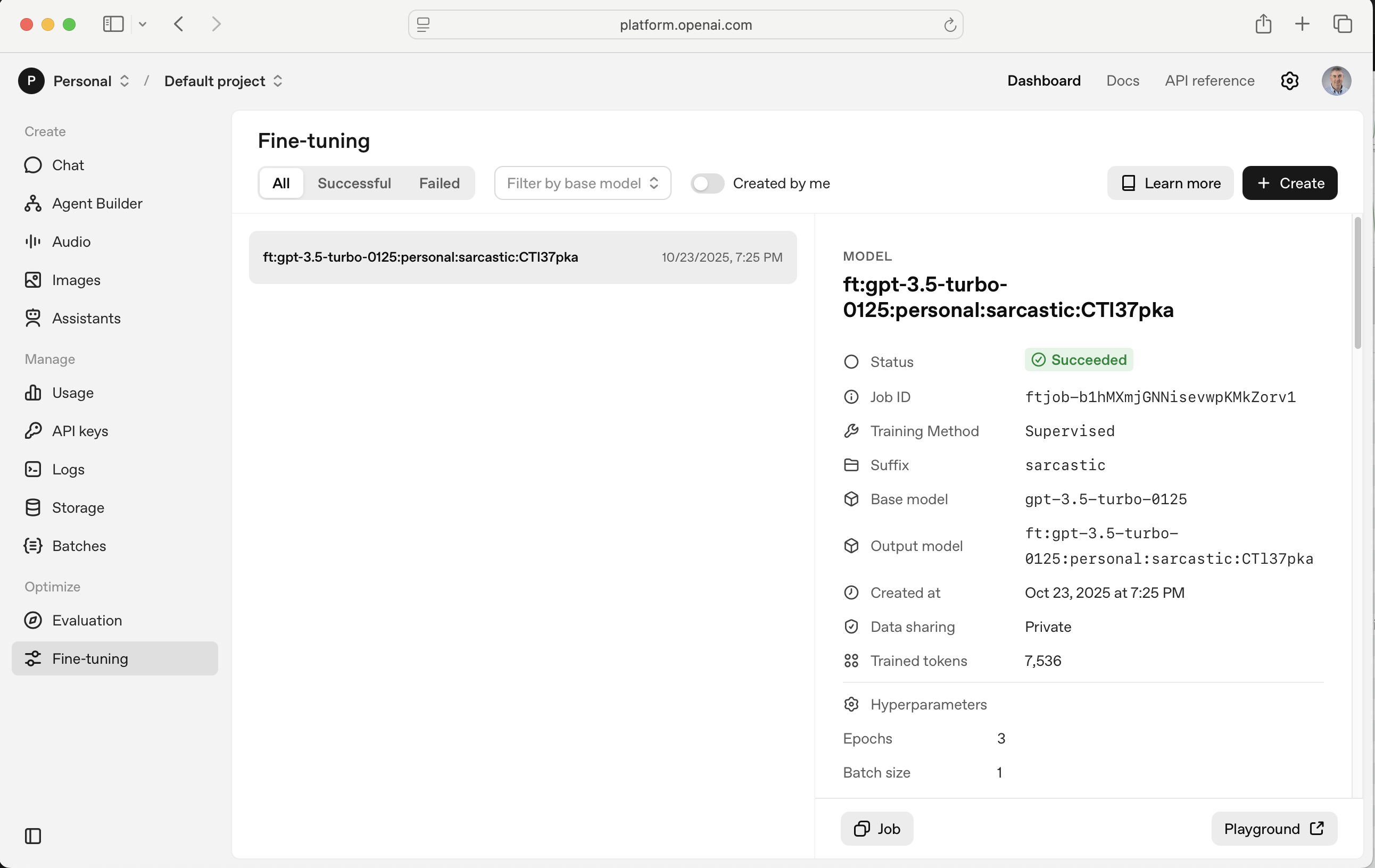Expand the Personal organization switcher

pyautogui.click(x=90, y=81)
